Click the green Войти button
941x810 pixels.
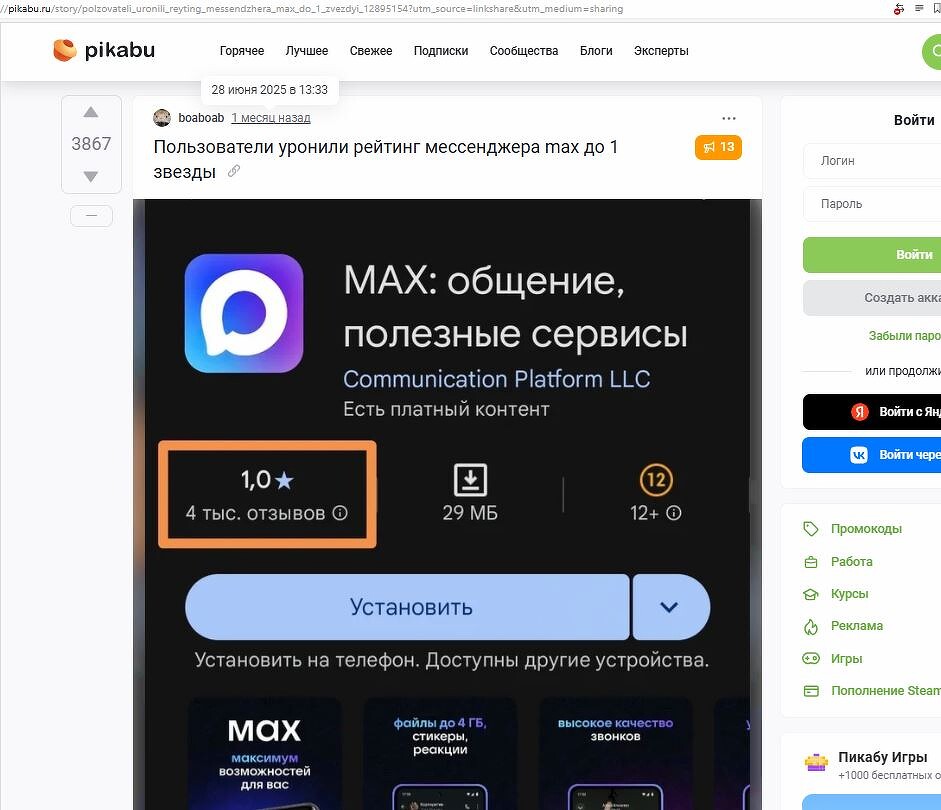[x=872, y=255]
